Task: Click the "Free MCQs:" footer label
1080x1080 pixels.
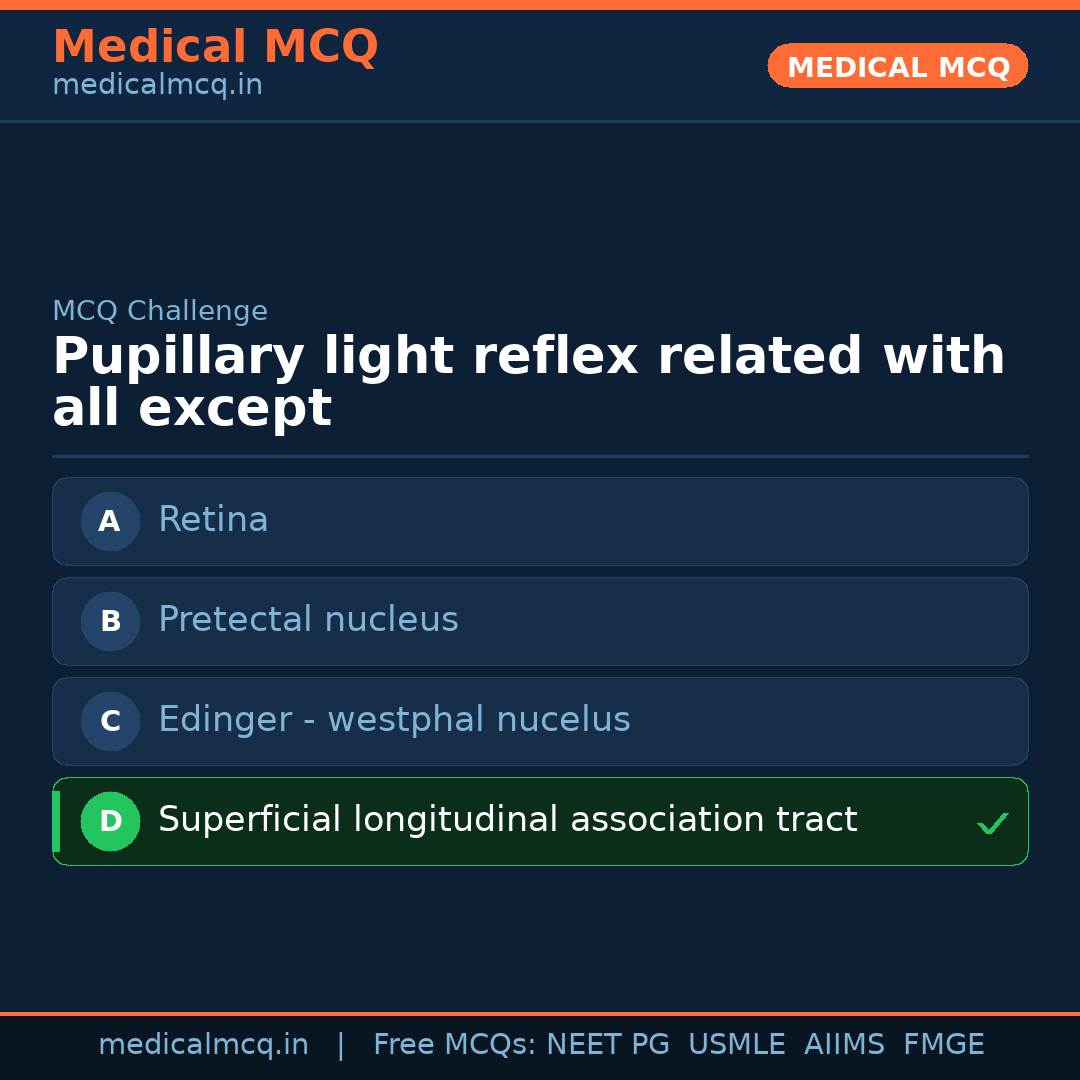Action: point(454,1045)
